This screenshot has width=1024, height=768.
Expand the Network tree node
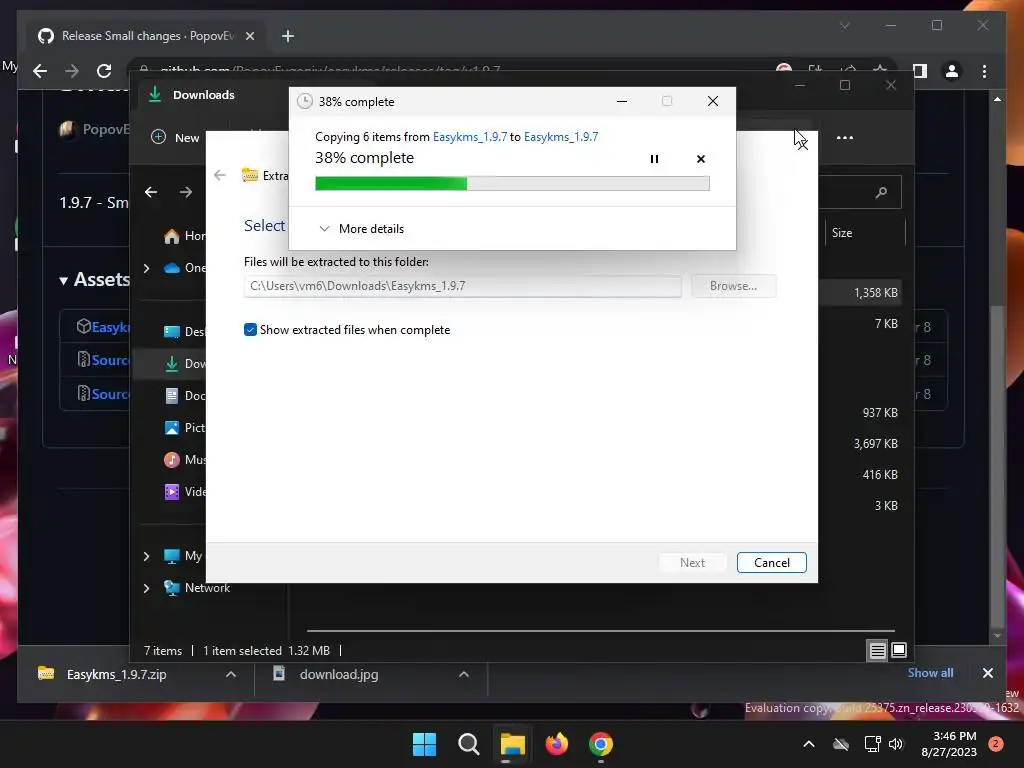pos(146,588)
